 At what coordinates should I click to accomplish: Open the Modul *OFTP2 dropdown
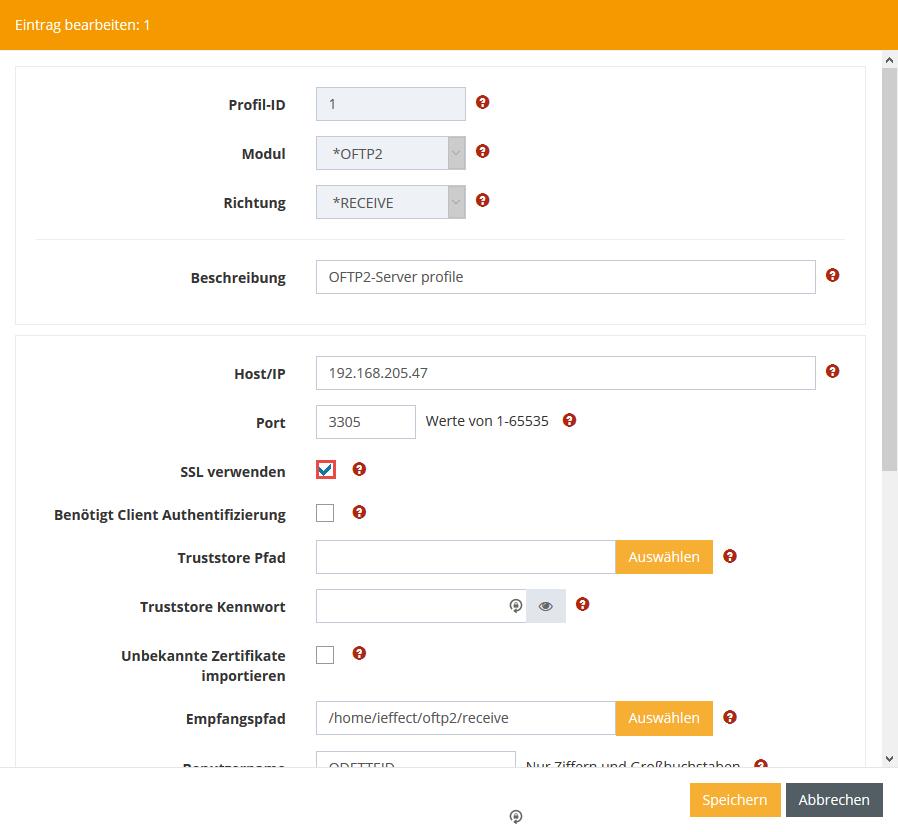[390, 154]
